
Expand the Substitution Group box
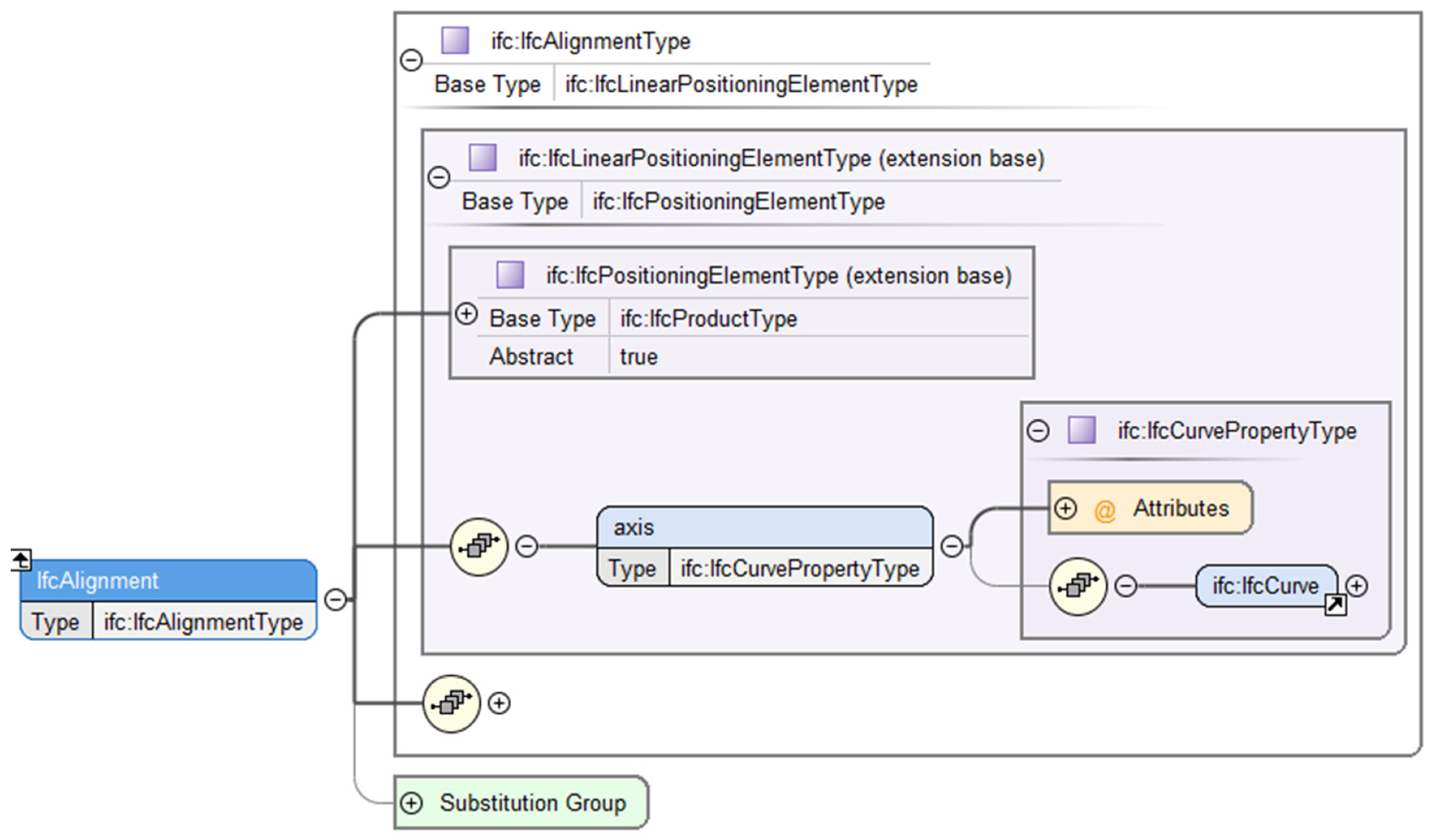pos(411,803)
